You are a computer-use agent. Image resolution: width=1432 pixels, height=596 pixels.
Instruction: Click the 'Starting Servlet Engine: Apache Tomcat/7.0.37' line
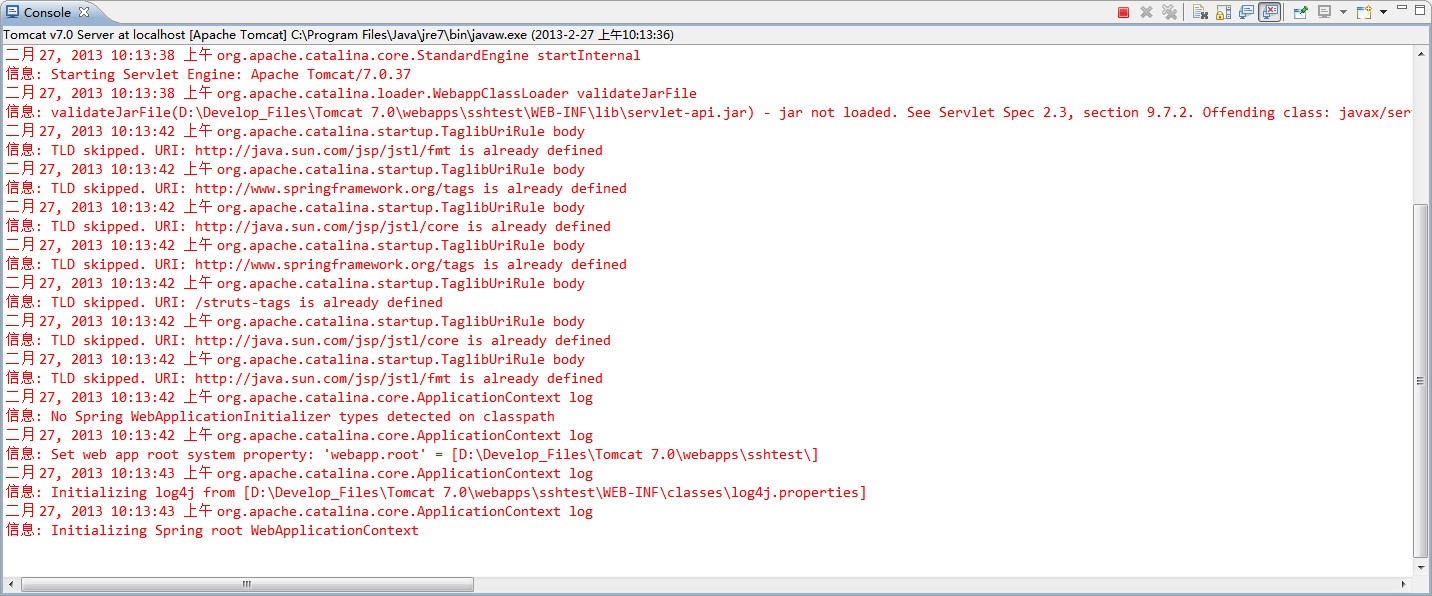coord(208,74)
